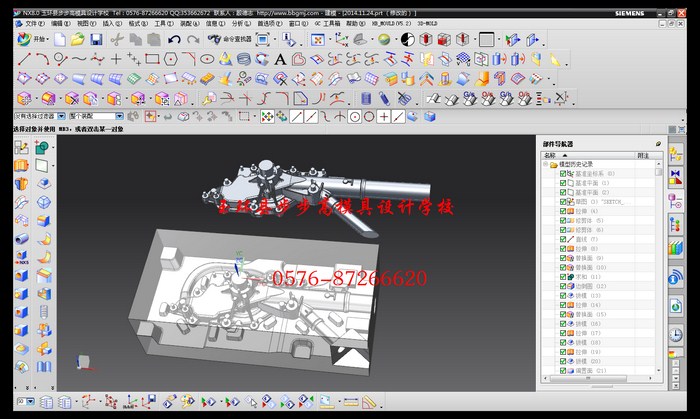Toggle checkbox for 基准坐标系 (0) feature
Screen dimensions: 700x419
[x=563, y=174]
